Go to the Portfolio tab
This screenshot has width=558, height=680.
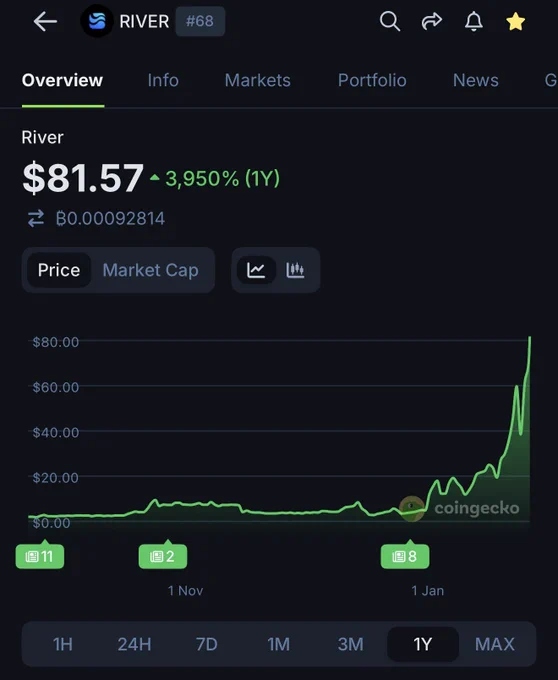coord(372,80)
